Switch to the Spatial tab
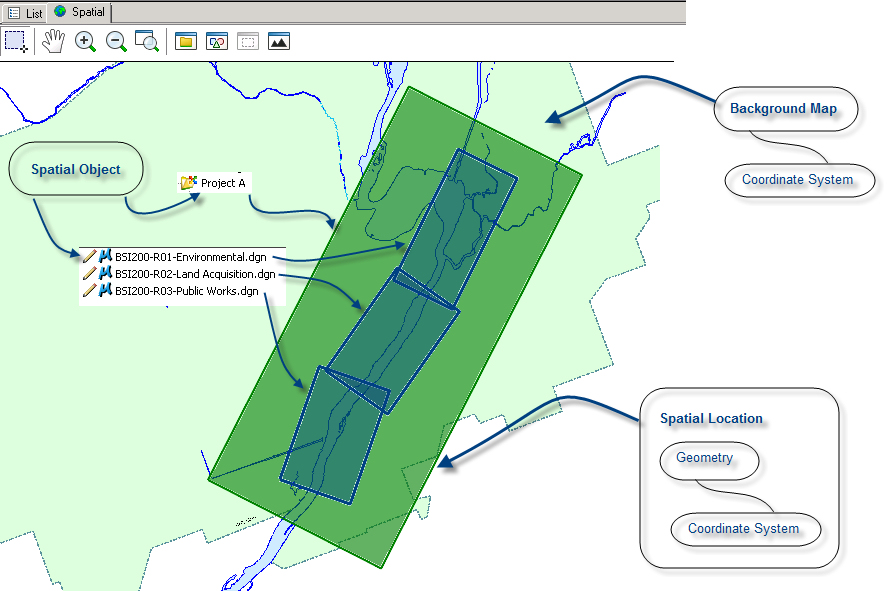 click(x=81, y=12)
